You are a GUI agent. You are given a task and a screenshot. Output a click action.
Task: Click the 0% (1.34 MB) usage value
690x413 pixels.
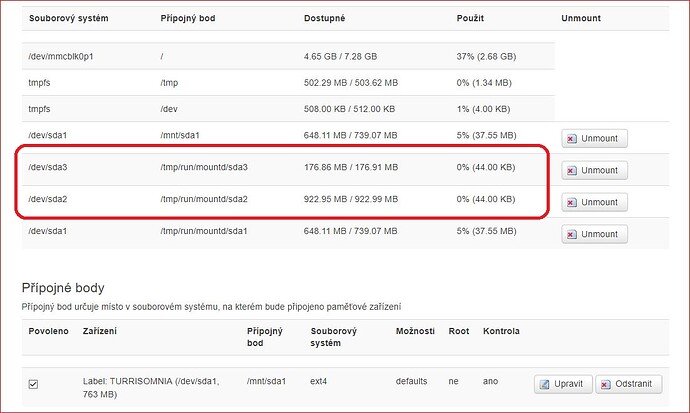[x=484, y=83]
